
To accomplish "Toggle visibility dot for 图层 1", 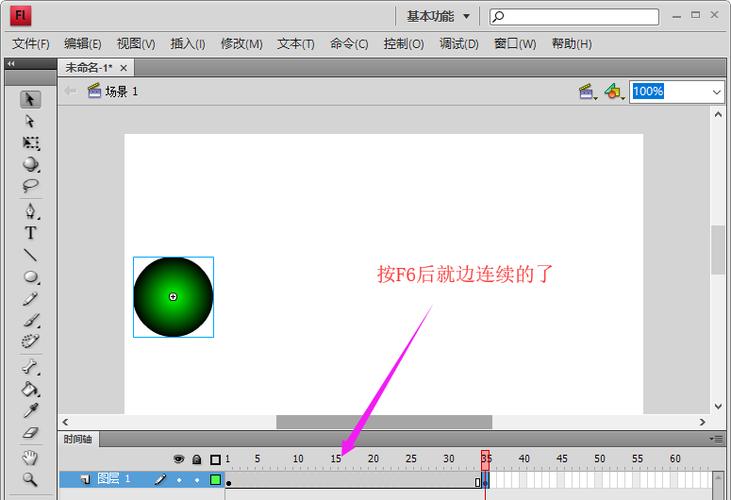I will (x=179, y=480).
